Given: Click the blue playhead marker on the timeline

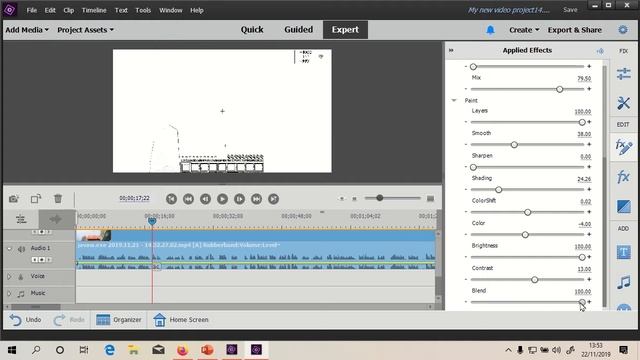Looking at the screenshot, I should (x=152, y=221).
